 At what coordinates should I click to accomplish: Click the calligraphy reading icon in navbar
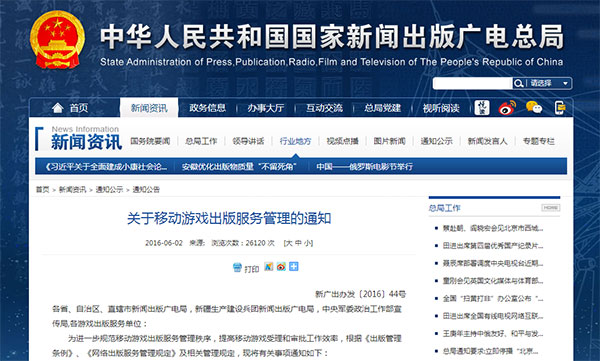click(482, 108)
